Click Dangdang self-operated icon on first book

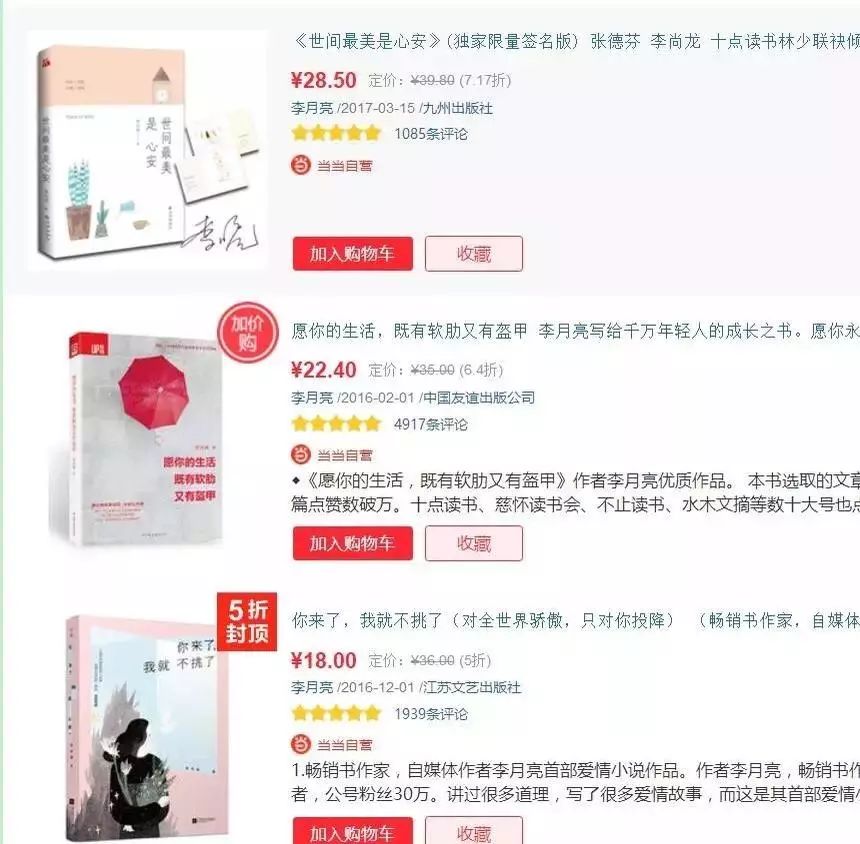click(x=301, y=165)
